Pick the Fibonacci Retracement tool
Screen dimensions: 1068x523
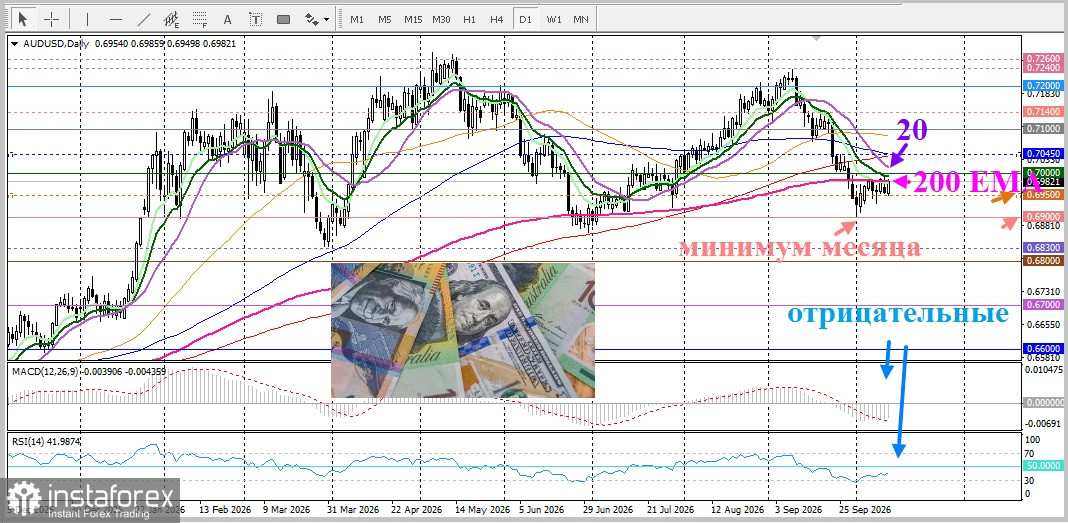click(x=200, y=18)
